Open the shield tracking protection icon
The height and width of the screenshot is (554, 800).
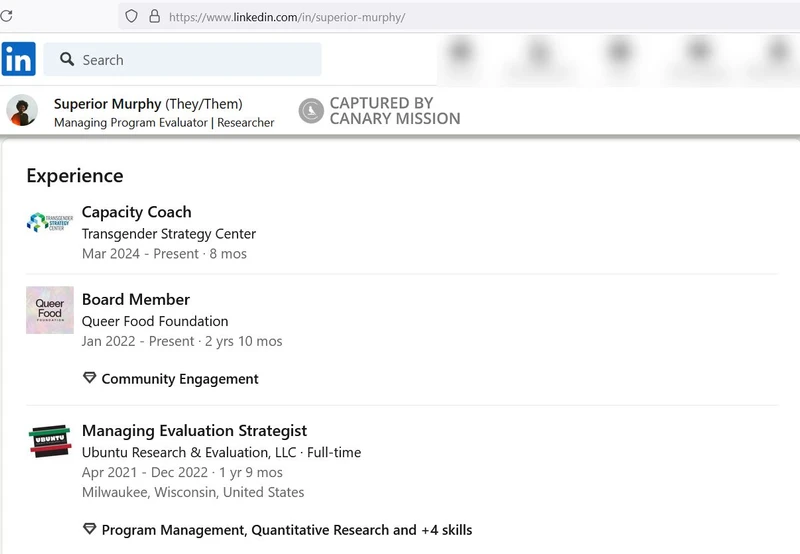132,16
